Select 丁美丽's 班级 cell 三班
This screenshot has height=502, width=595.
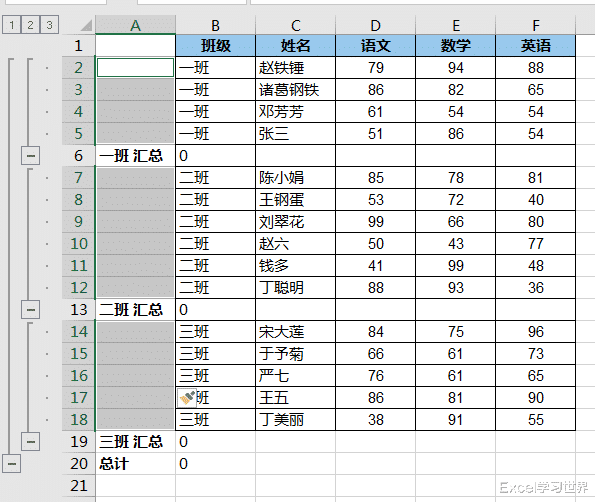[x=216, y=420]
